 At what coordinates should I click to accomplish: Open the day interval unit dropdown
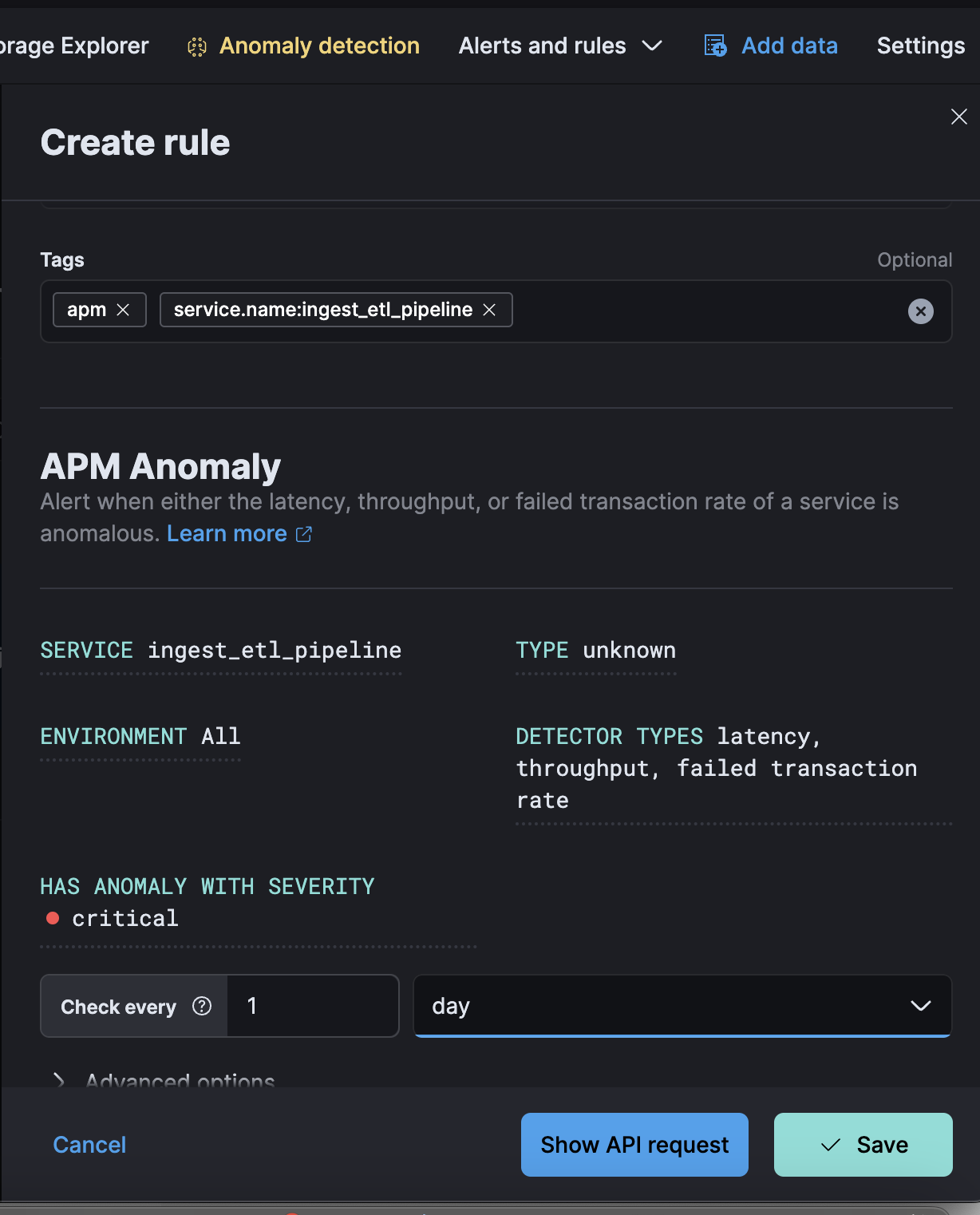coord(682,1006)
